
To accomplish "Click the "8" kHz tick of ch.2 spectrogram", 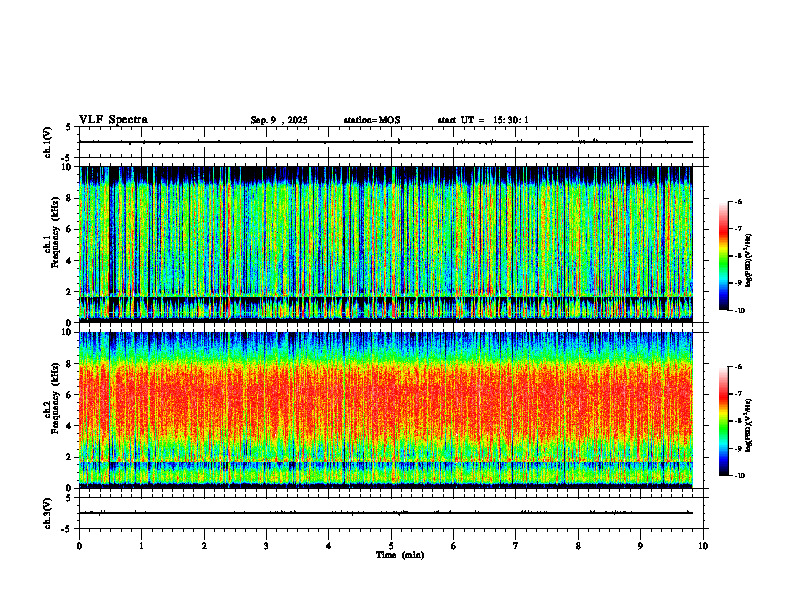I will (70, 364).
